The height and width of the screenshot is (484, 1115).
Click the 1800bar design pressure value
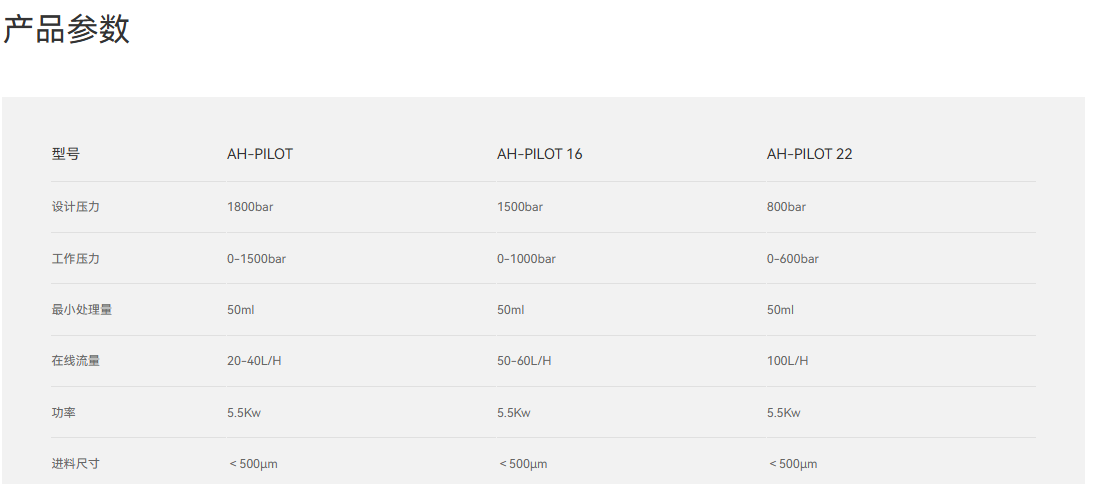click(x=250, y=207)
